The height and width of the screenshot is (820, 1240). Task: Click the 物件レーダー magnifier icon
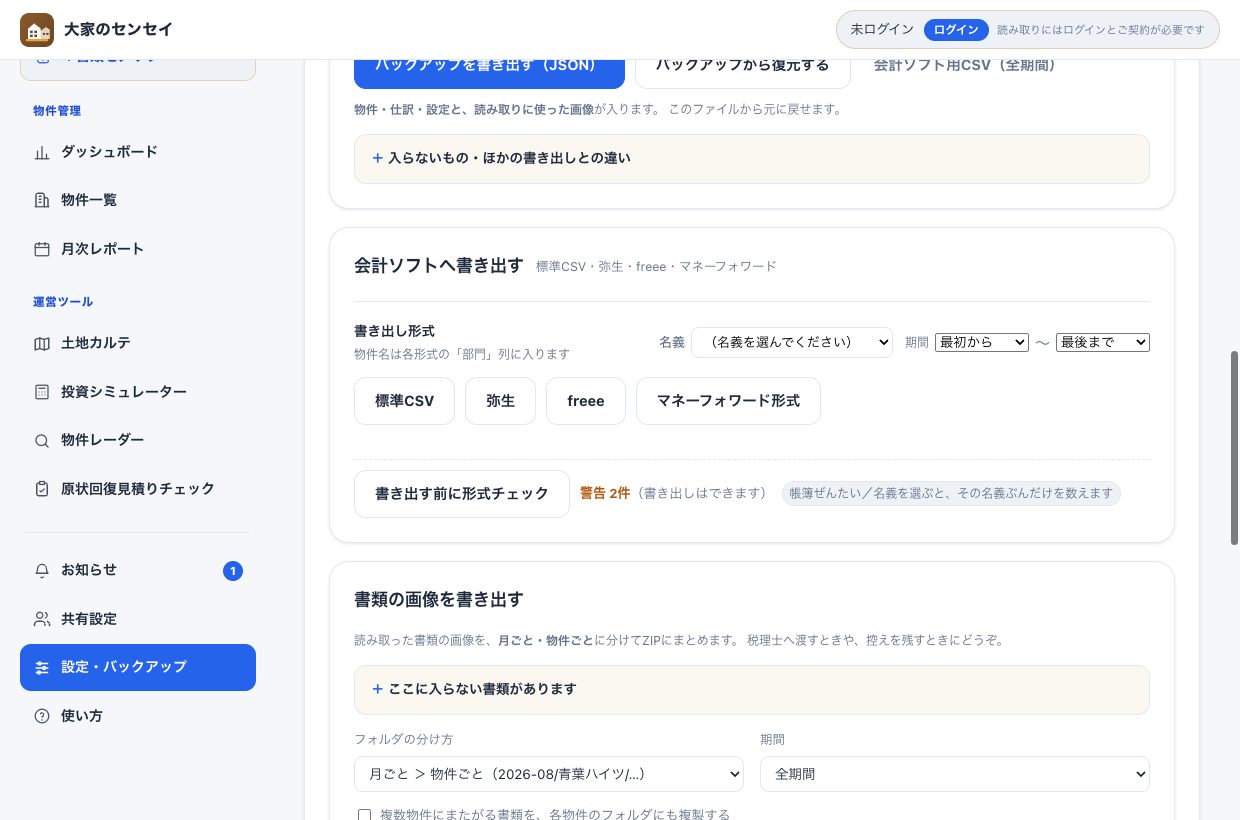[42, 440]
